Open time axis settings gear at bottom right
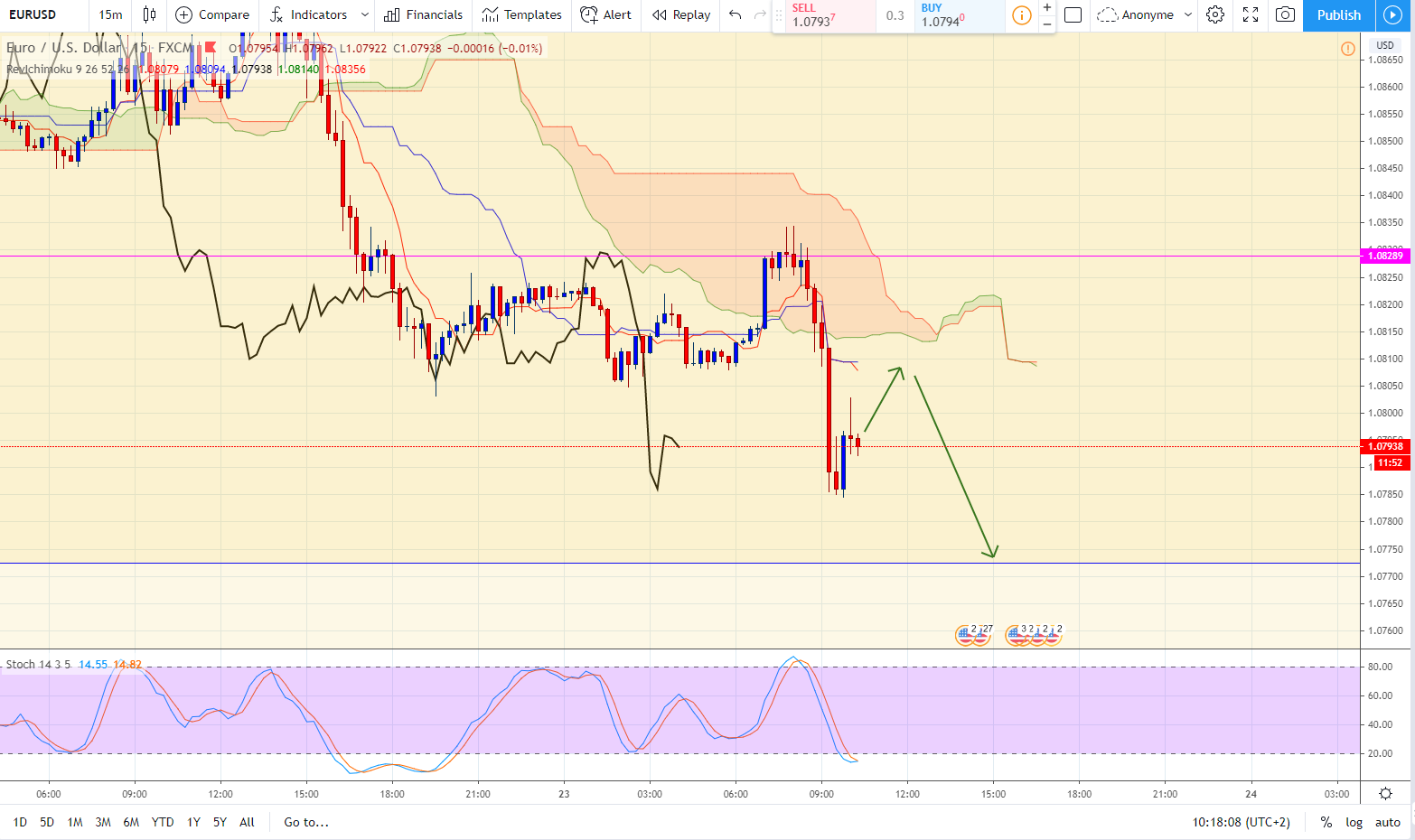This screenshot has width=1415, height=840. click(x=1385, y=794)
